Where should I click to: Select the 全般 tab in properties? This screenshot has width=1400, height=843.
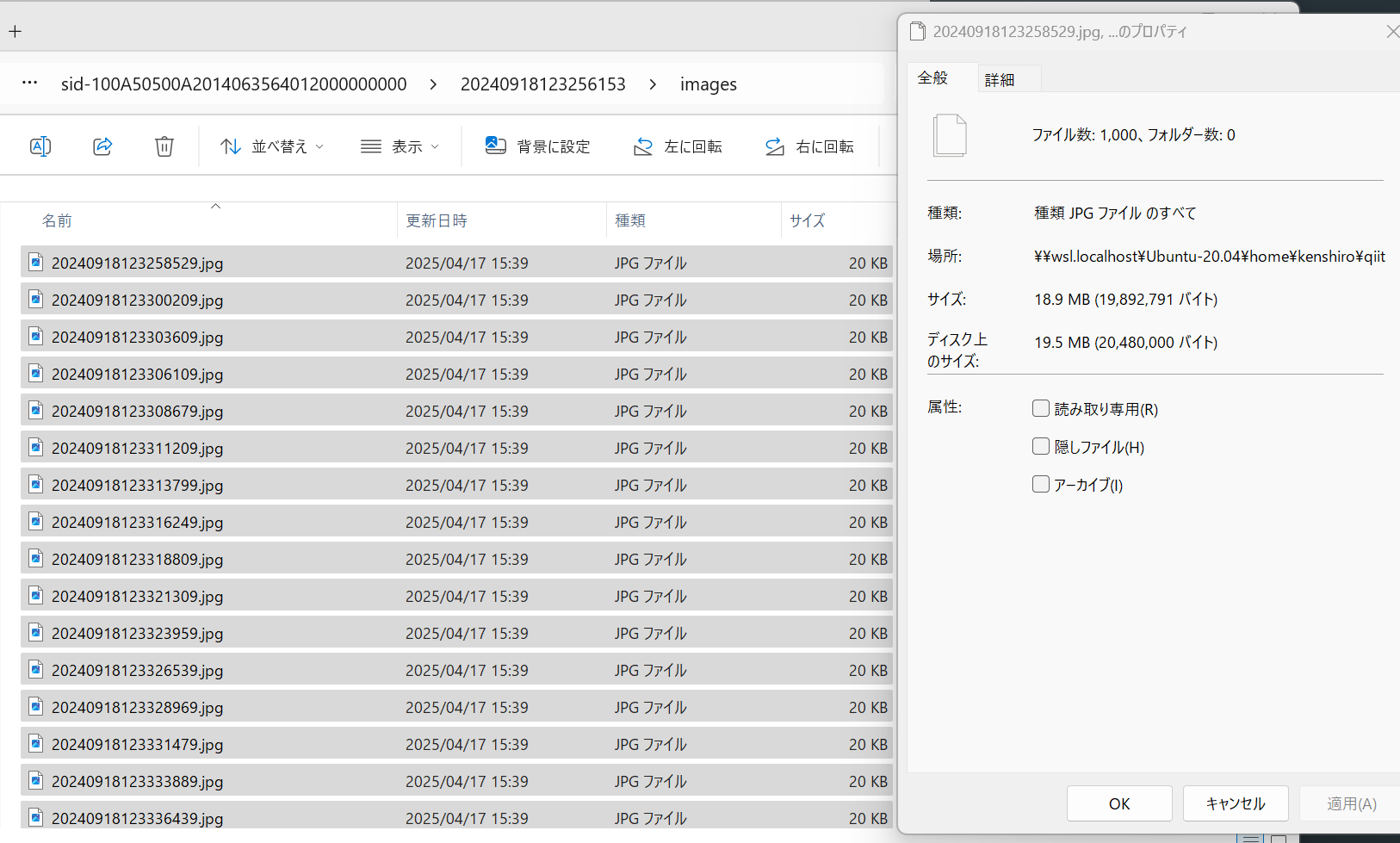(x=932, y=77)
